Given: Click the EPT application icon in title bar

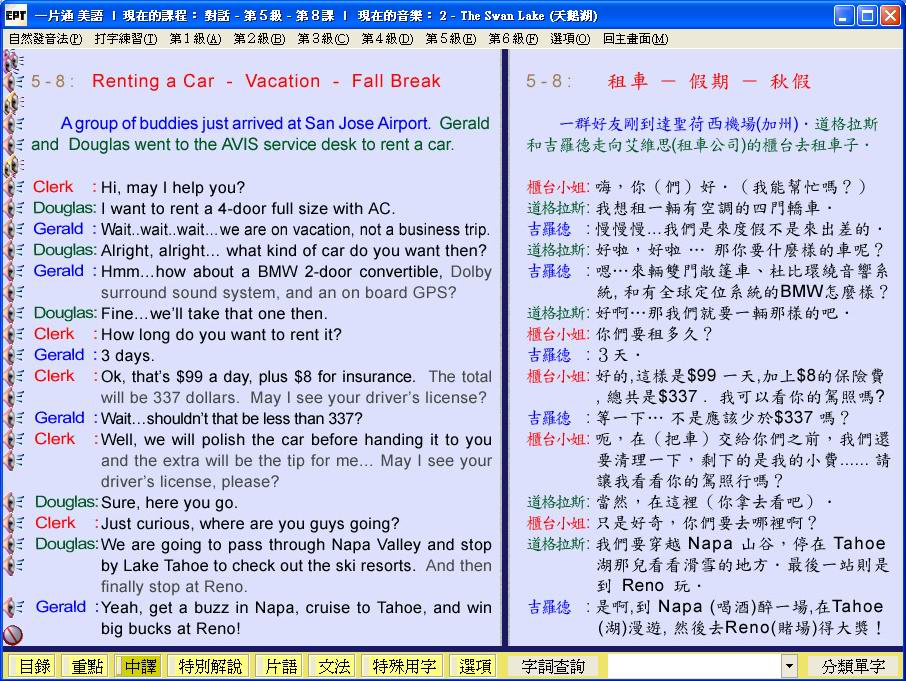Looking at the screenshot, I should point(15,15).
